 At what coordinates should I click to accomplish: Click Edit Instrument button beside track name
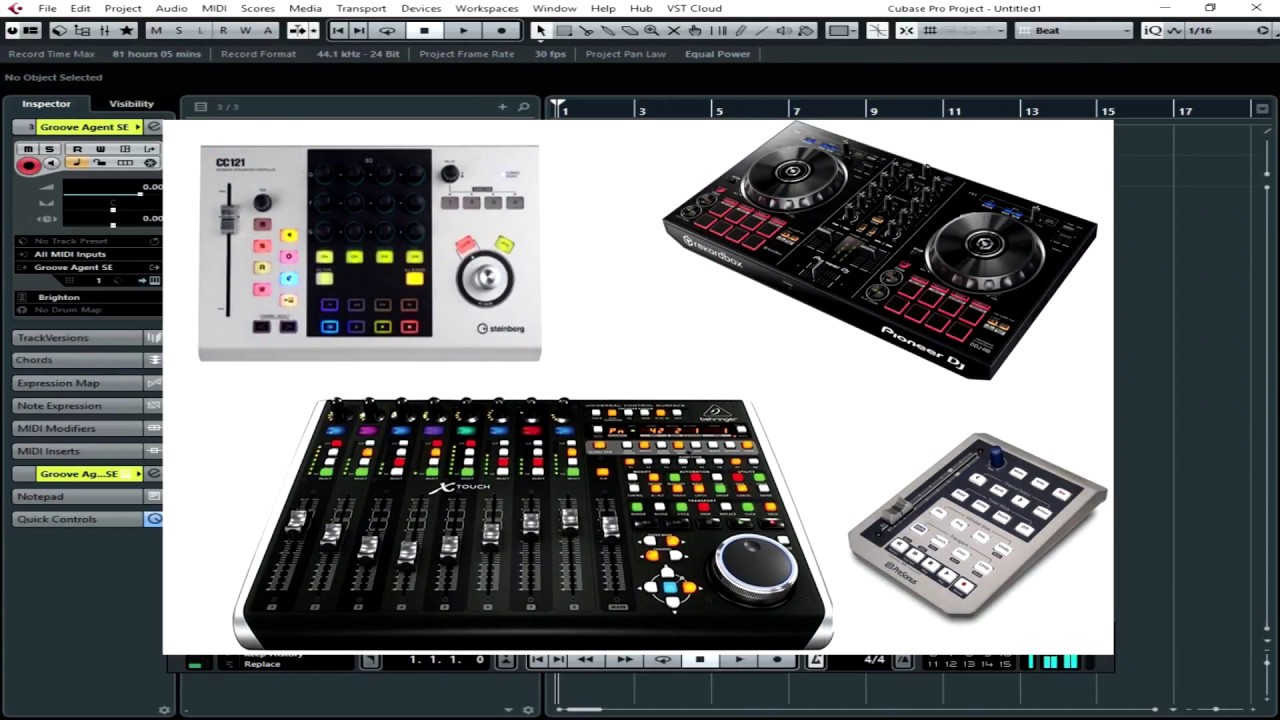153,127
